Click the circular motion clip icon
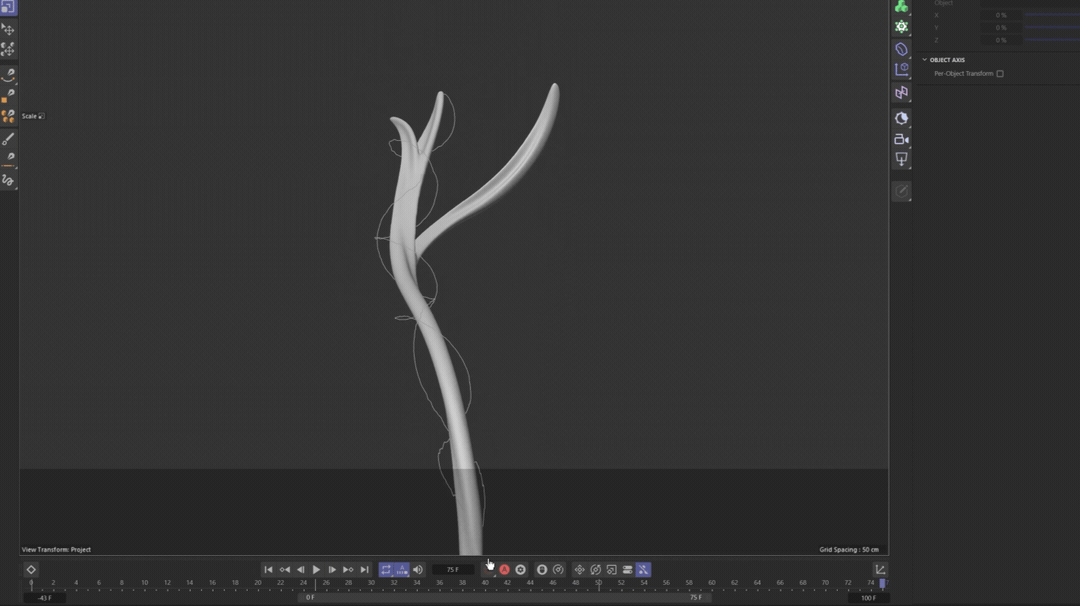1080x606 pixels. pos(558,570)
